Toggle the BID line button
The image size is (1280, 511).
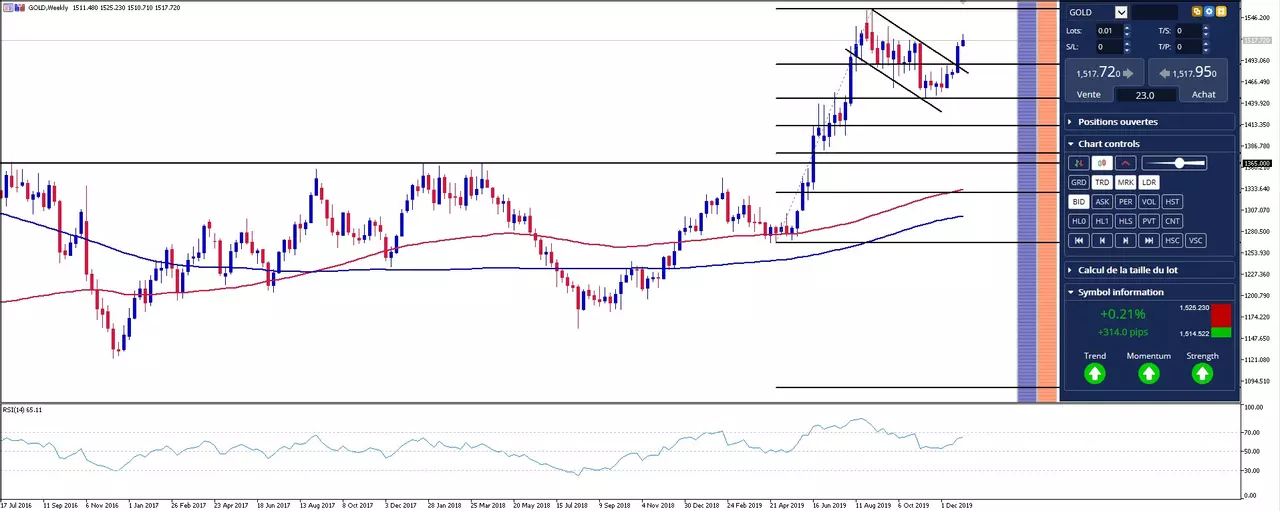pyautogui.click(x=1079, y=202)
